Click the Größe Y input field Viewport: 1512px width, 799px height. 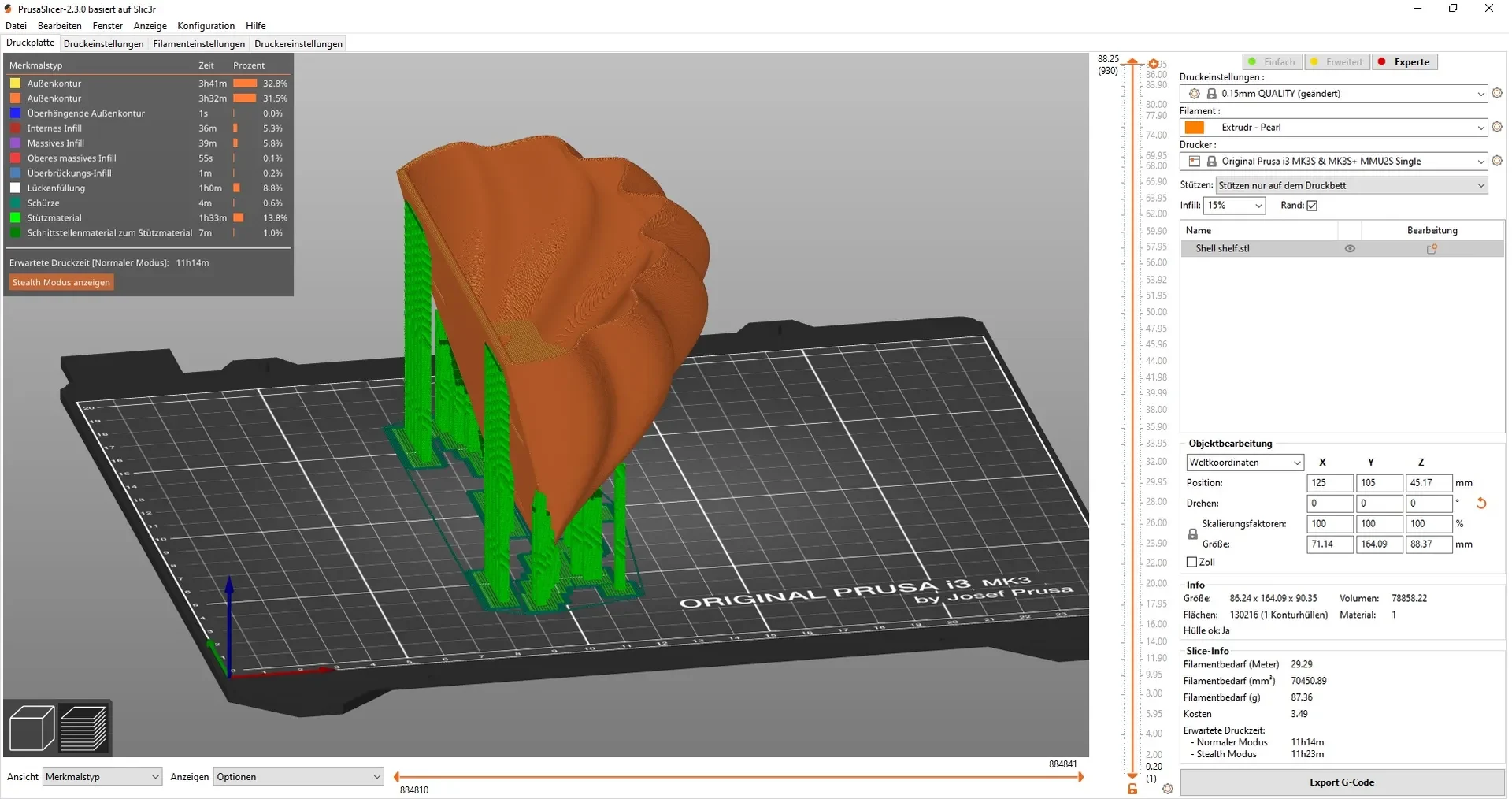(x=1379, y=544)
